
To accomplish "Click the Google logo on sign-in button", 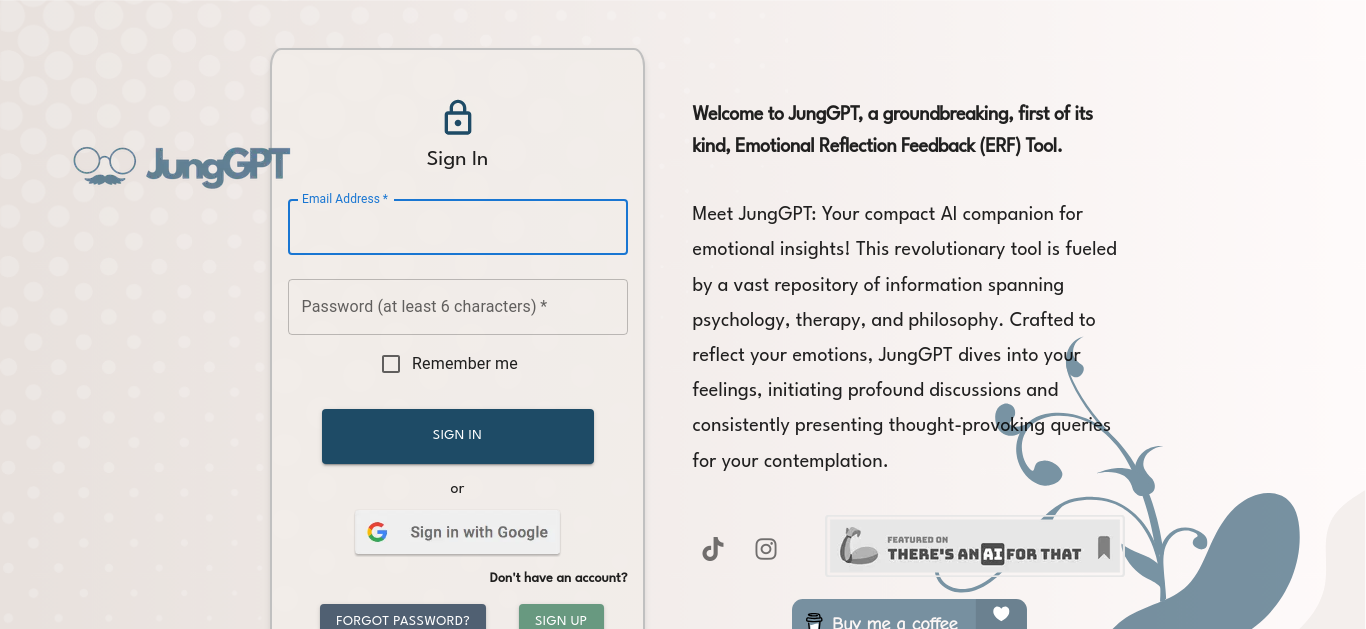I will [x=377, y=532].
